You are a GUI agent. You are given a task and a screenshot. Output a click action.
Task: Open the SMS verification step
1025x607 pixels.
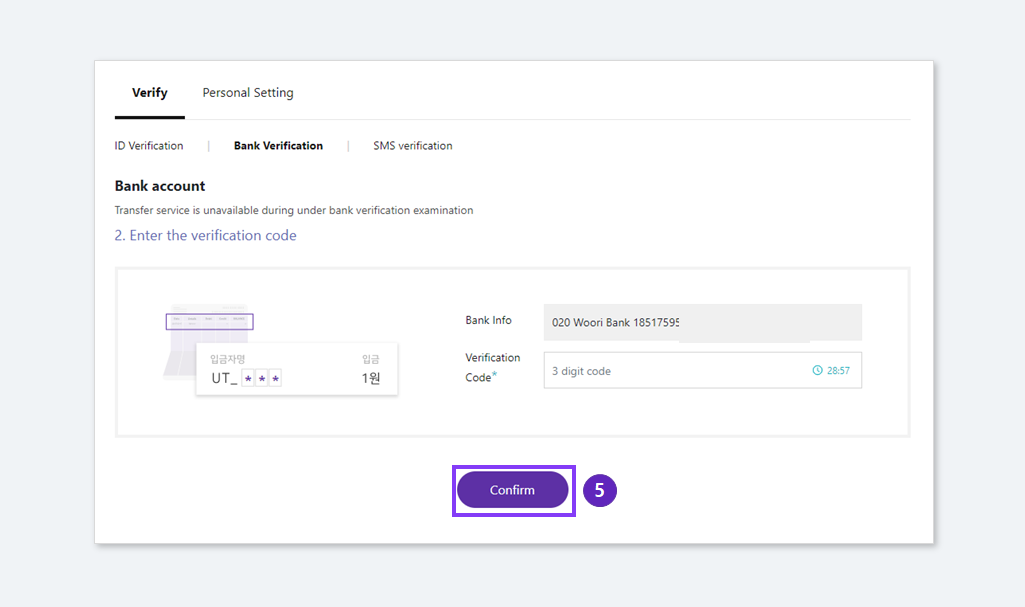coord(412,145)
